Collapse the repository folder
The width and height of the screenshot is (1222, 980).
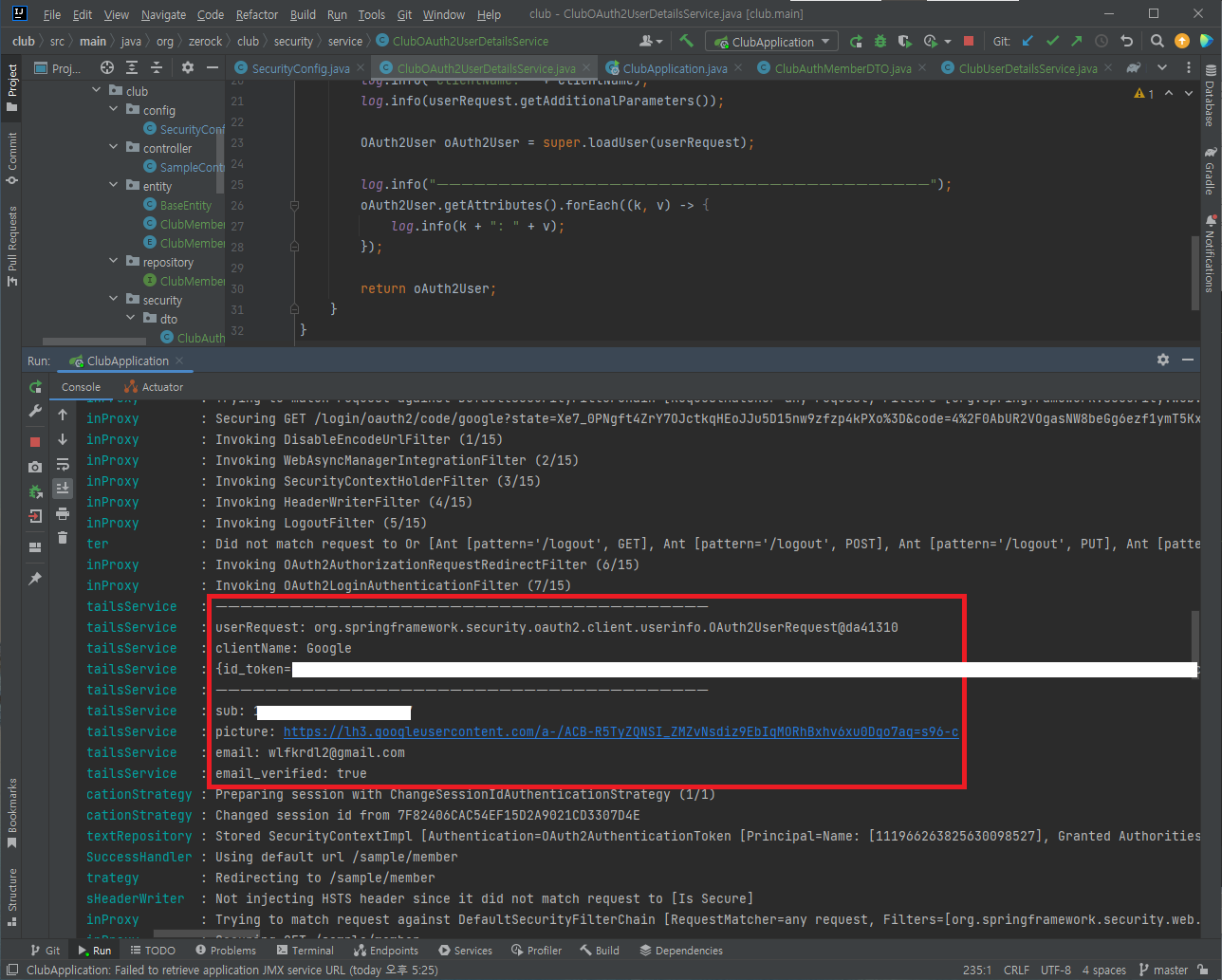tap(114, 261)
